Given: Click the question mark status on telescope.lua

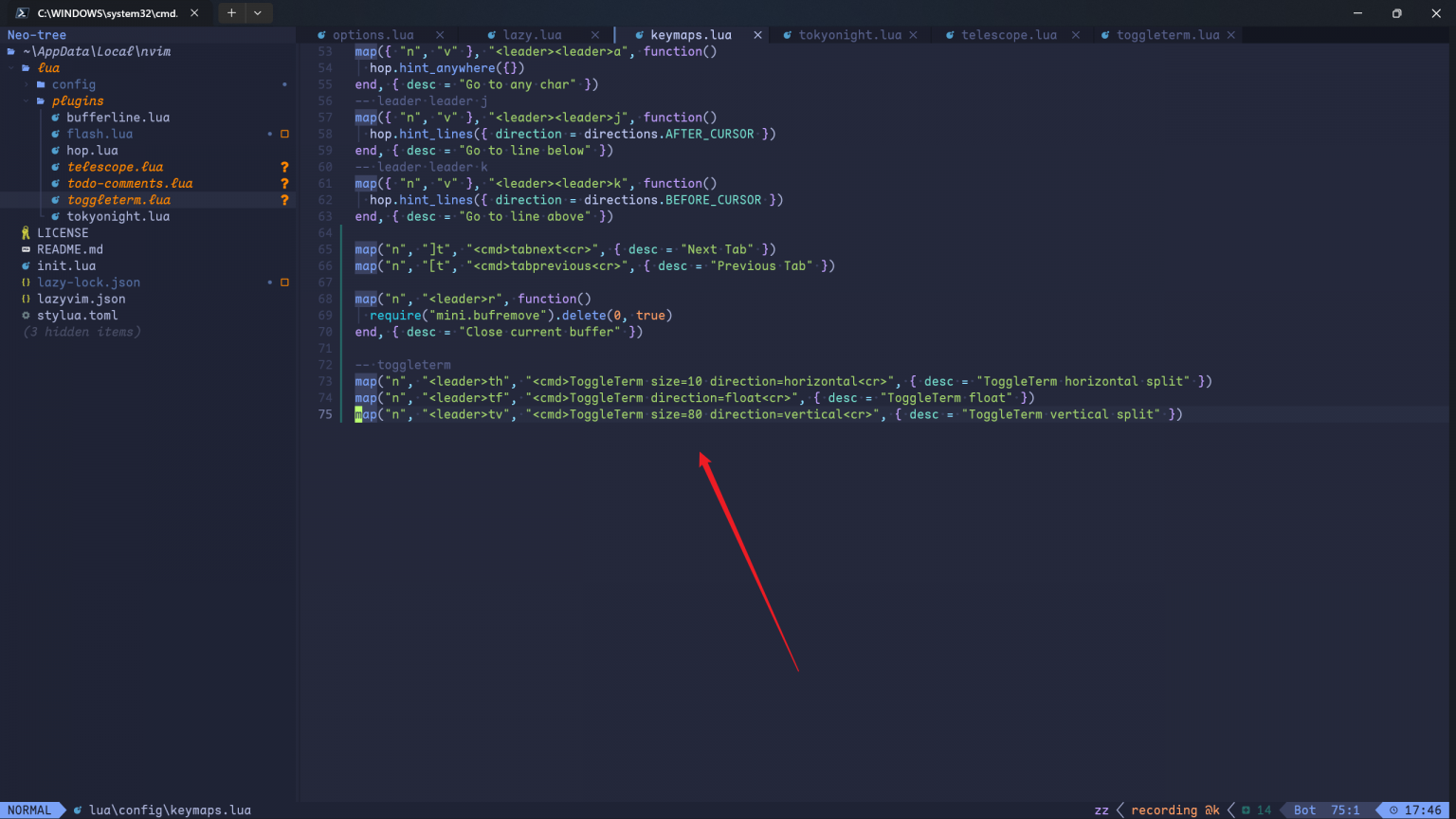Looking at the screenshot, I should (x=284, y=168).
